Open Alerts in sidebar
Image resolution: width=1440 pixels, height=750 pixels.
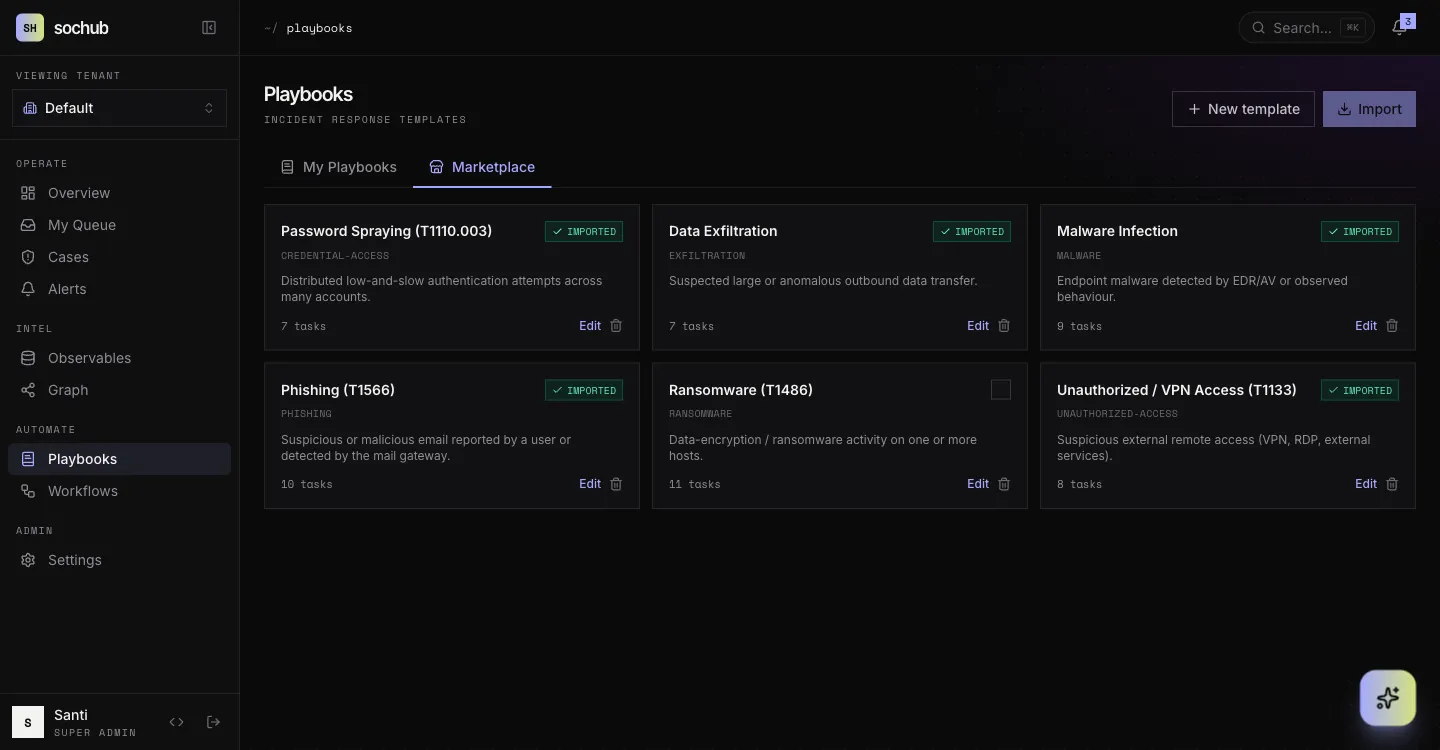[119, 289]
